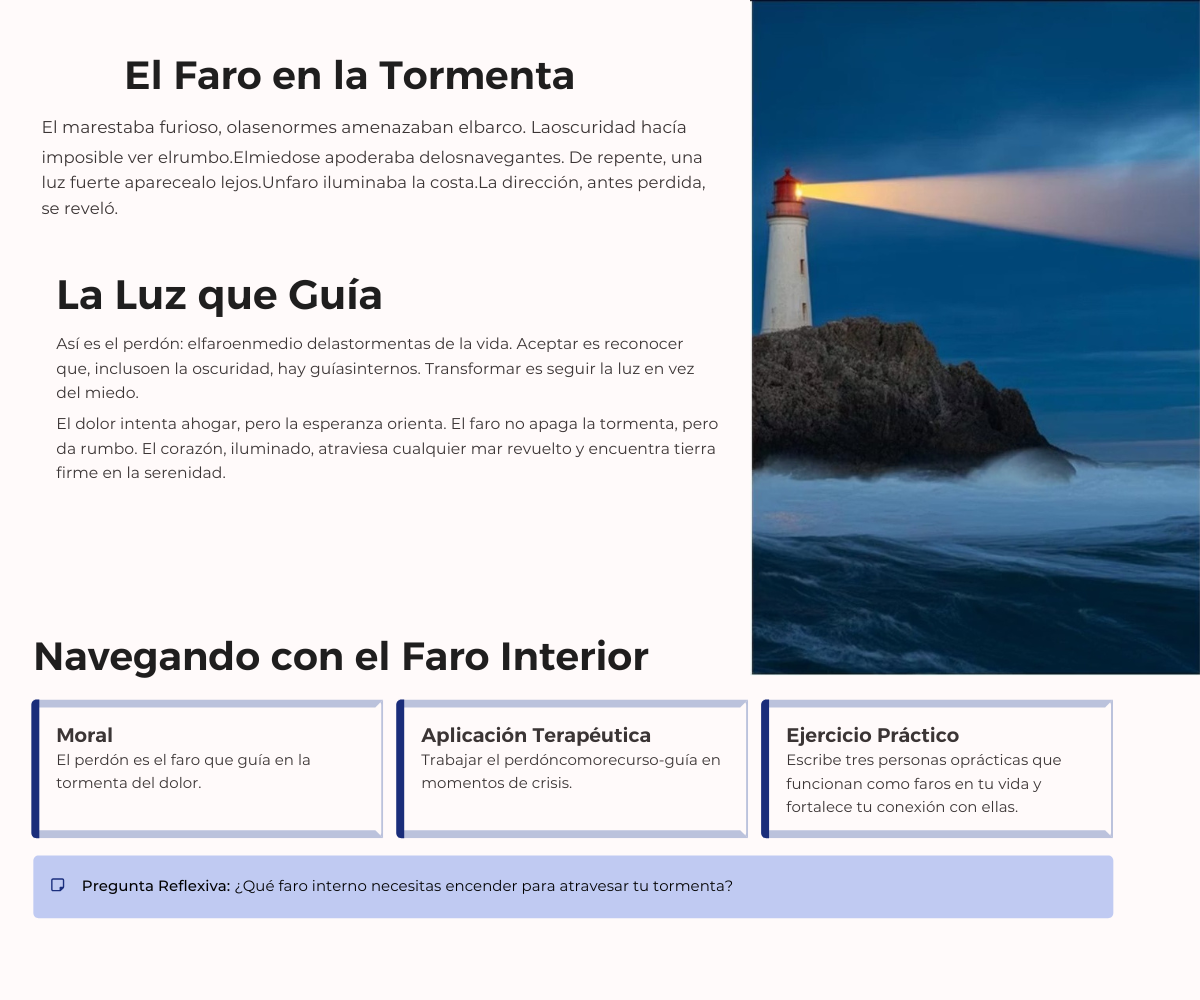The height and width of the screenshot is (1000, 1200).
Task: Select the lighthouse tower in the photo
Action: (786, 270)
